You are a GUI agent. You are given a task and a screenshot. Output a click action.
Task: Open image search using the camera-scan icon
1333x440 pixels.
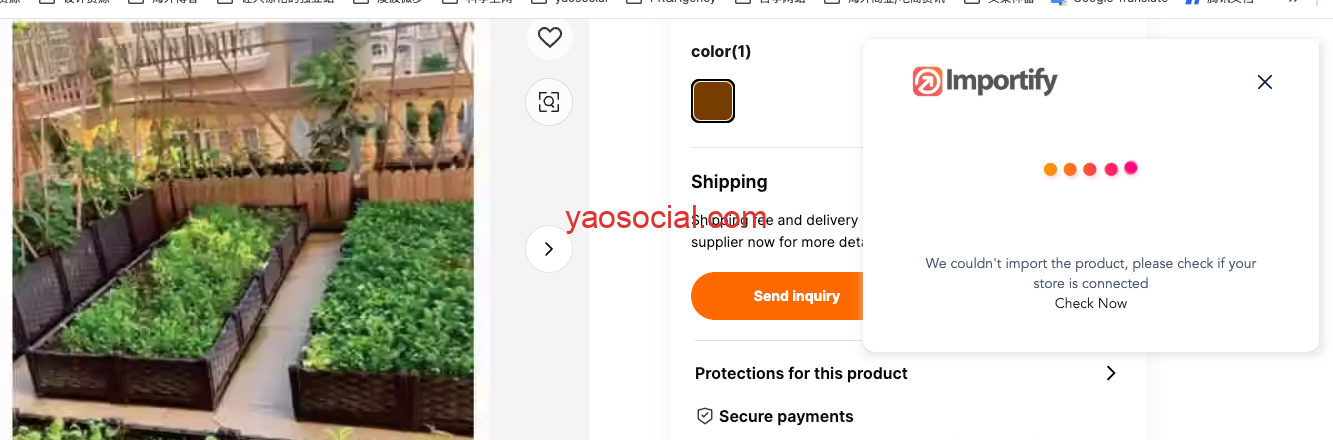pyautogui.click(x=549, y=101)
